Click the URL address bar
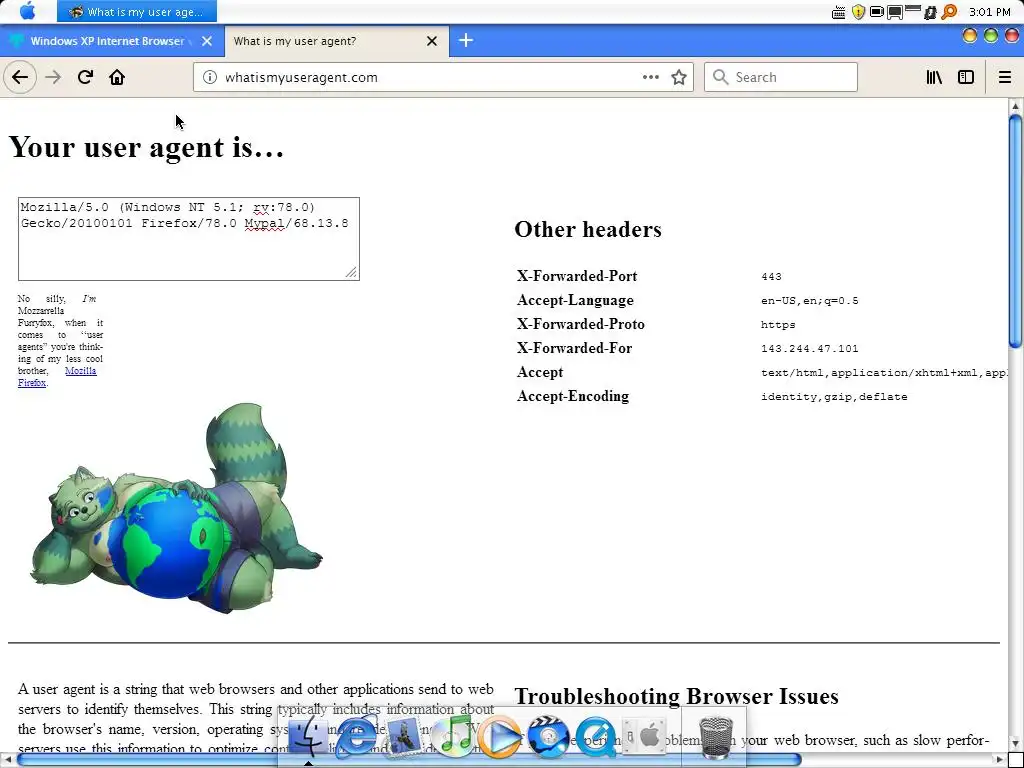The height and width of the screenshot is (768, 1024). point(443,77)
